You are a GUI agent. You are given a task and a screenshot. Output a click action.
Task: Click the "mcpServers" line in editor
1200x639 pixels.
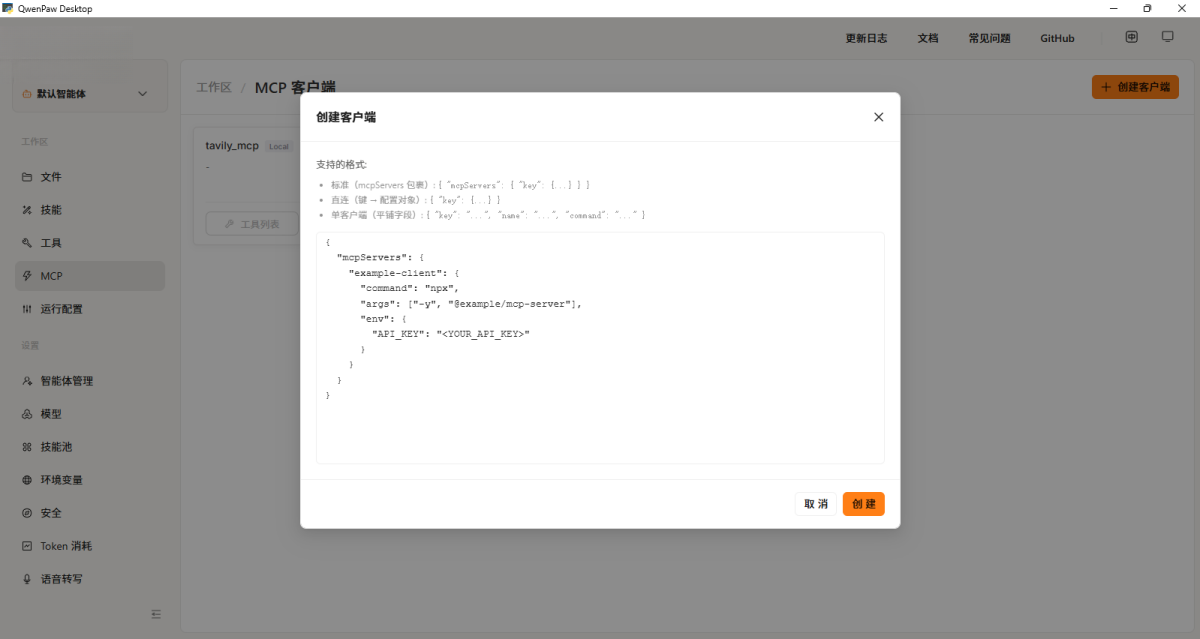tap(380, 257)
